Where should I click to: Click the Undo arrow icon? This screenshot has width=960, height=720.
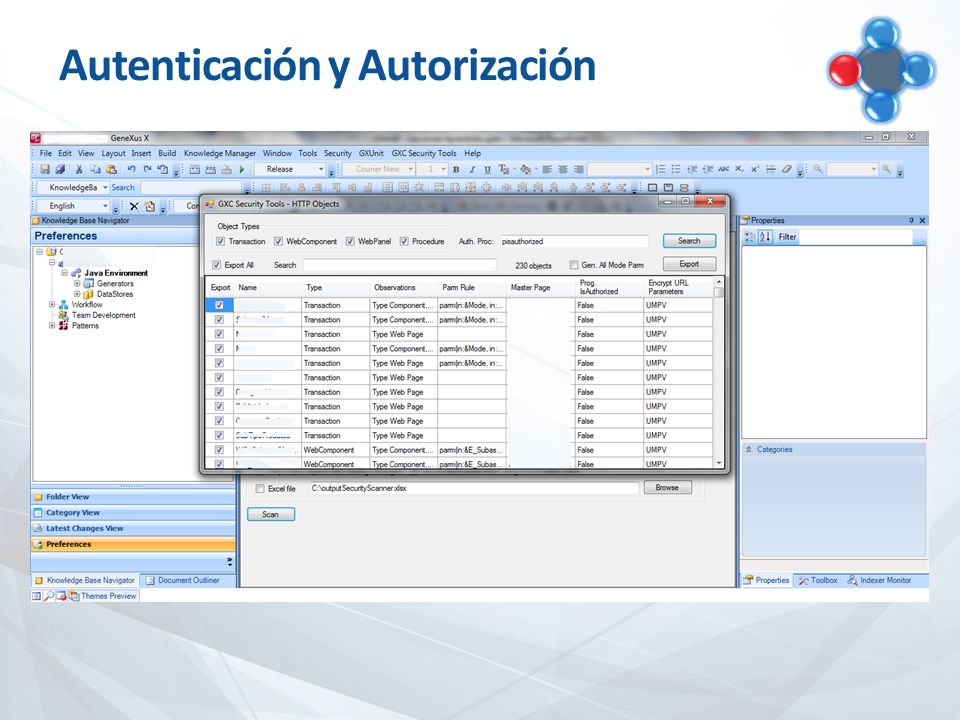131,169
